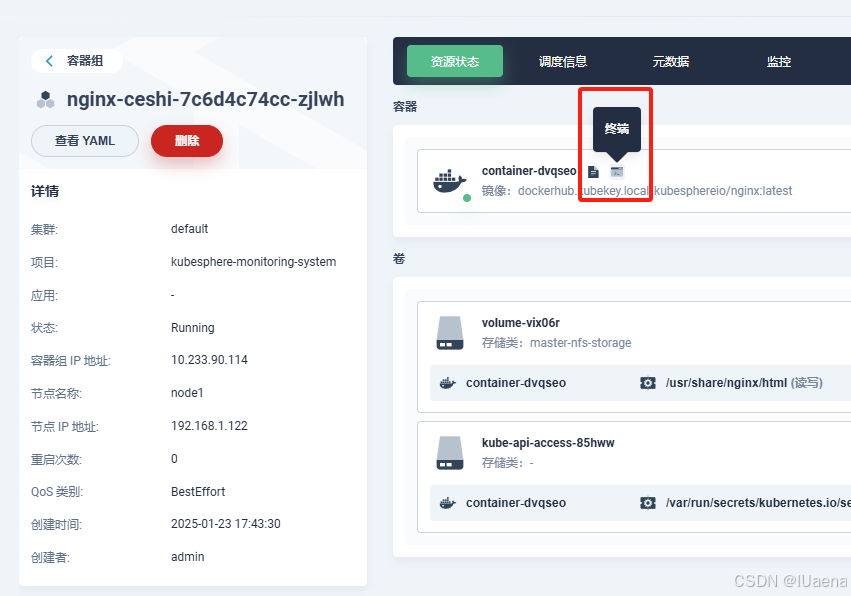Click node name node1
Image resolution: width=851 pixels, height=596 pixels.
pos(187,393)
